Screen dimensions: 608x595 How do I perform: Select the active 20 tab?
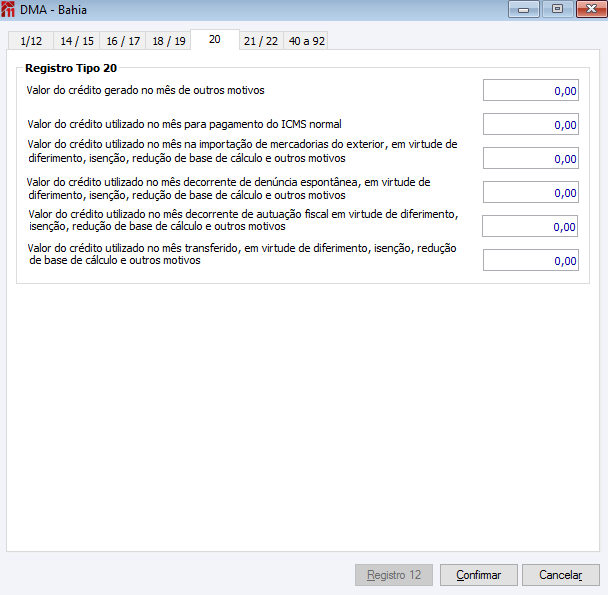click(x=215, y=40)
